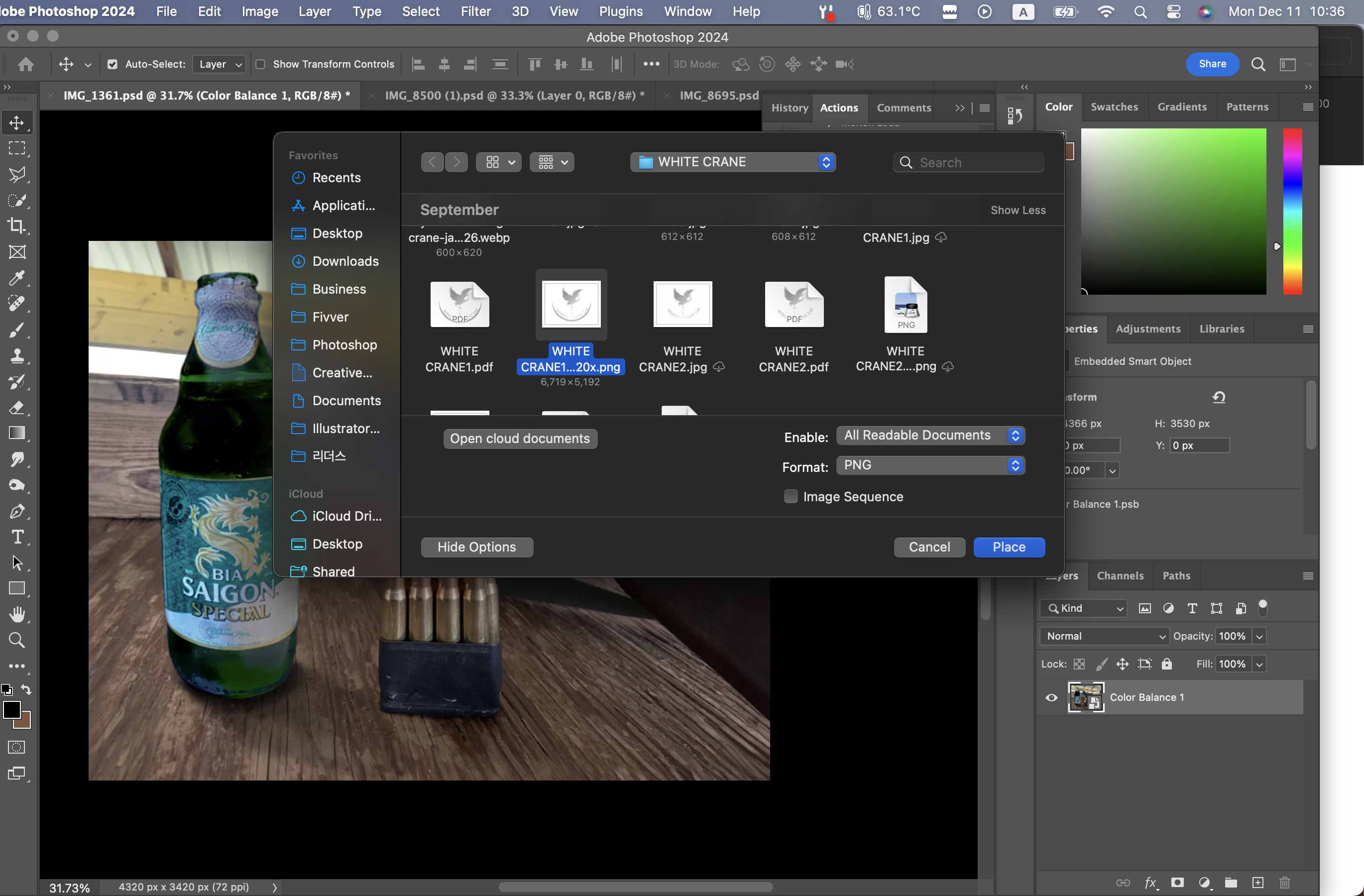Select the Crop tool
Viewport: 1364px width, 896px height.
point(16,225)
